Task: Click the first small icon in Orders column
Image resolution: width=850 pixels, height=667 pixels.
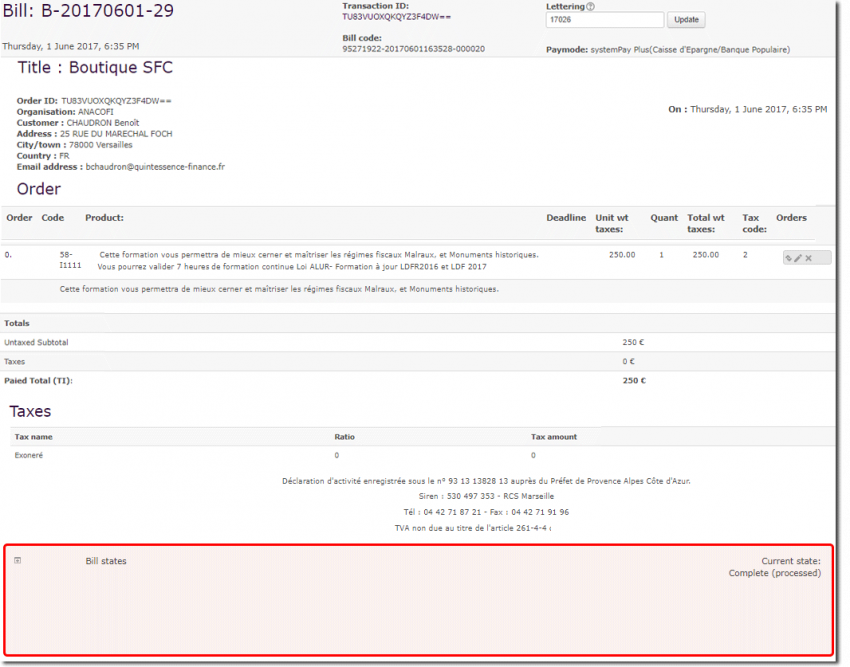Action: pyautogui.click(x=788, y=258)
